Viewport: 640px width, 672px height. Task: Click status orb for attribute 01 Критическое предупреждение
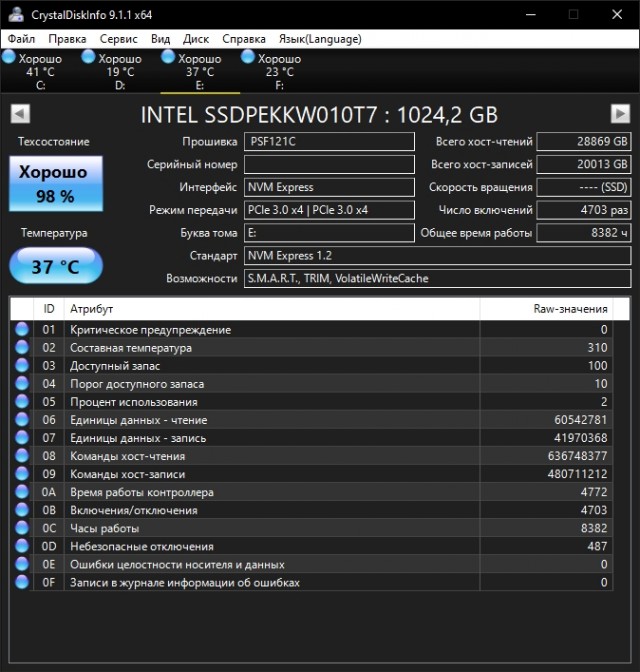[22, 329]
